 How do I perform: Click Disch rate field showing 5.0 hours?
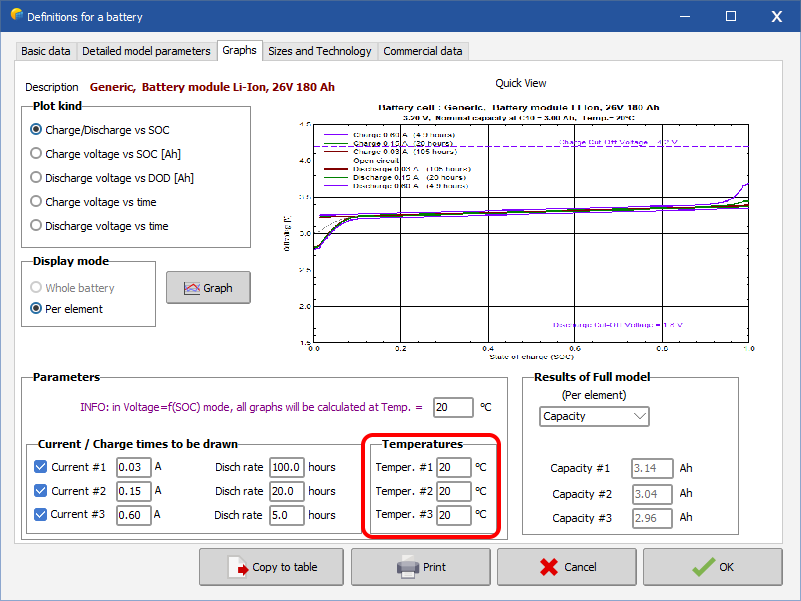click(287, 515)
